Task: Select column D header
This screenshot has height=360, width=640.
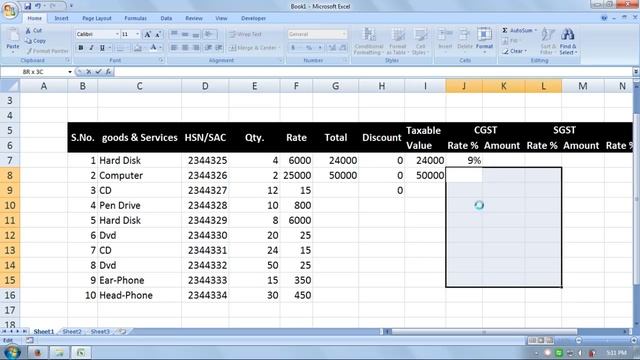Action: [x=205, y=86]
